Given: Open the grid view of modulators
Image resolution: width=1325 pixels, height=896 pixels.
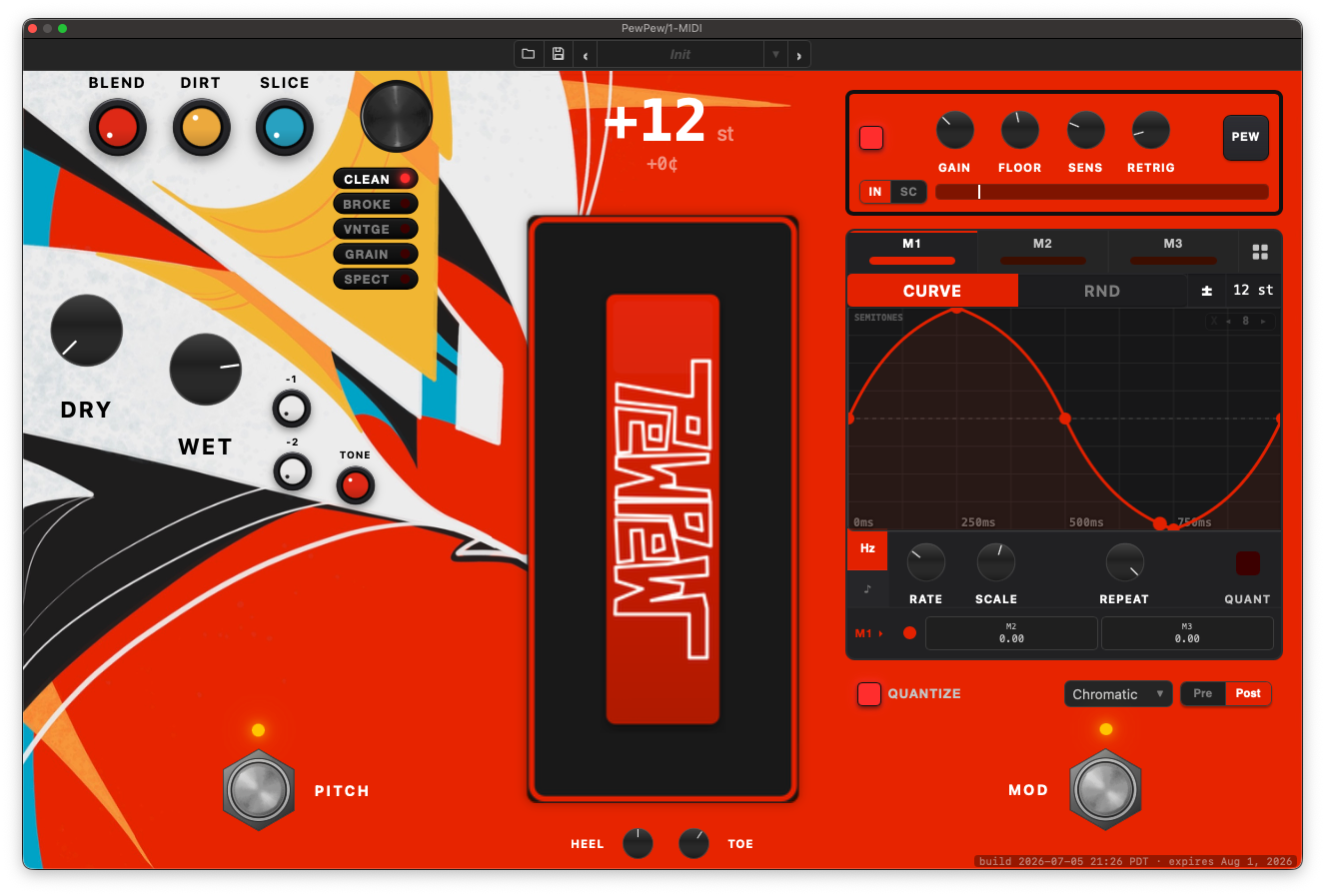Looking at the screenshot, I should (x=1260, y=252).
